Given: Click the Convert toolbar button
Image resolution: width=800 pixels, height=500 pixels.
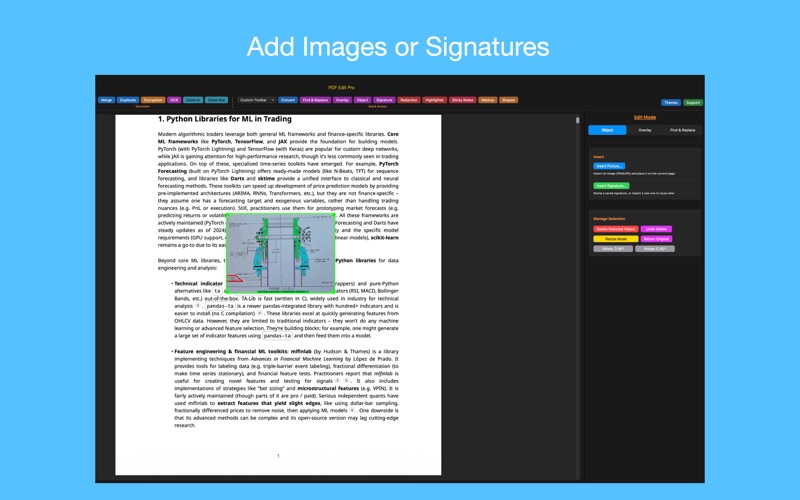Looking at the screenshot, I should click(x=288, y=100).
